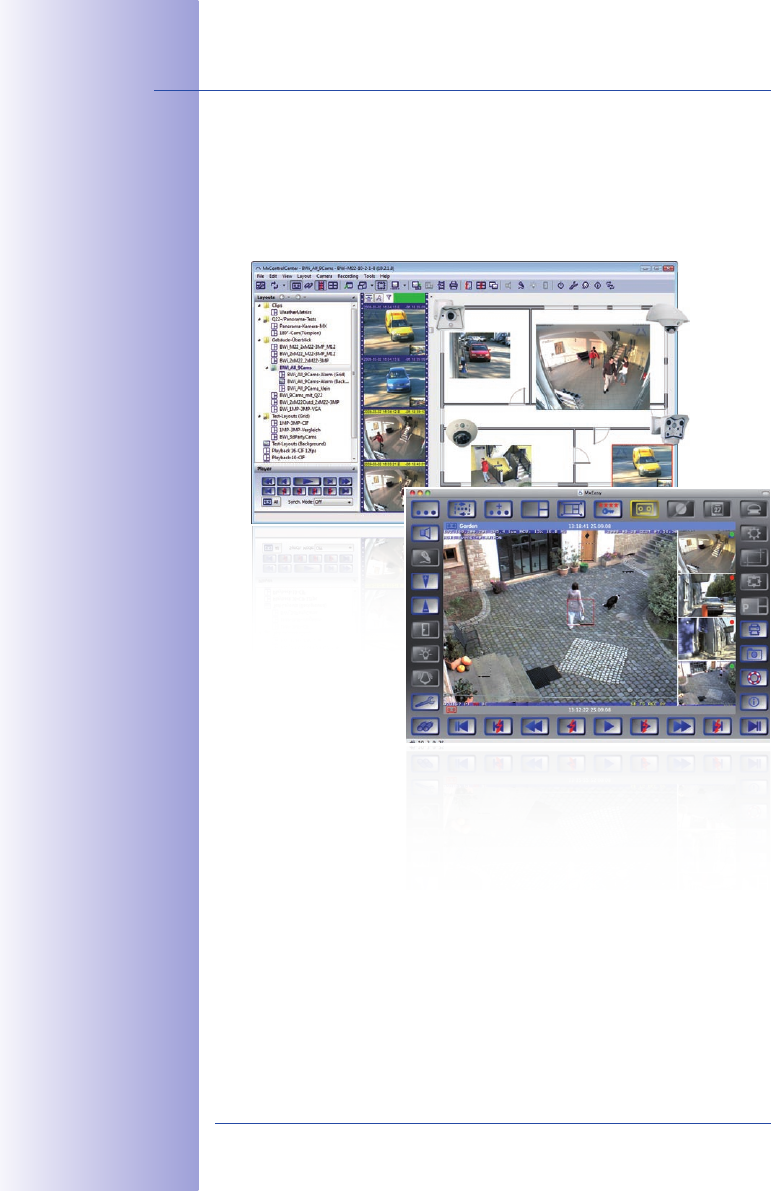Click the binoculars search button in MxEasy
The image size is (776, 1191).
(x=425, y=727)
